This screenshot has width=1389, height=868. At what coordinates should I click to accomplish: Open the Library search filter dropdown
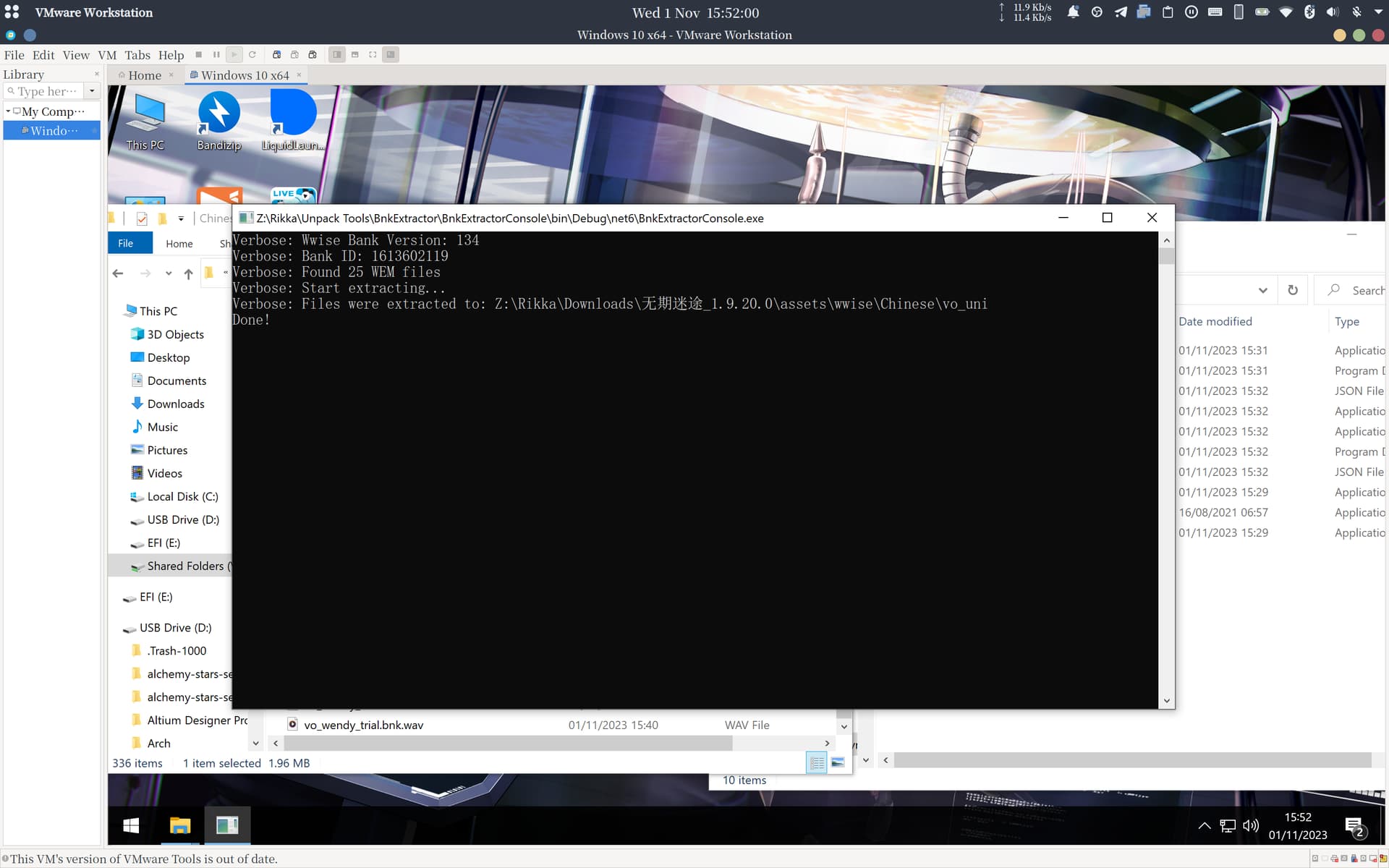pos(92,91)
